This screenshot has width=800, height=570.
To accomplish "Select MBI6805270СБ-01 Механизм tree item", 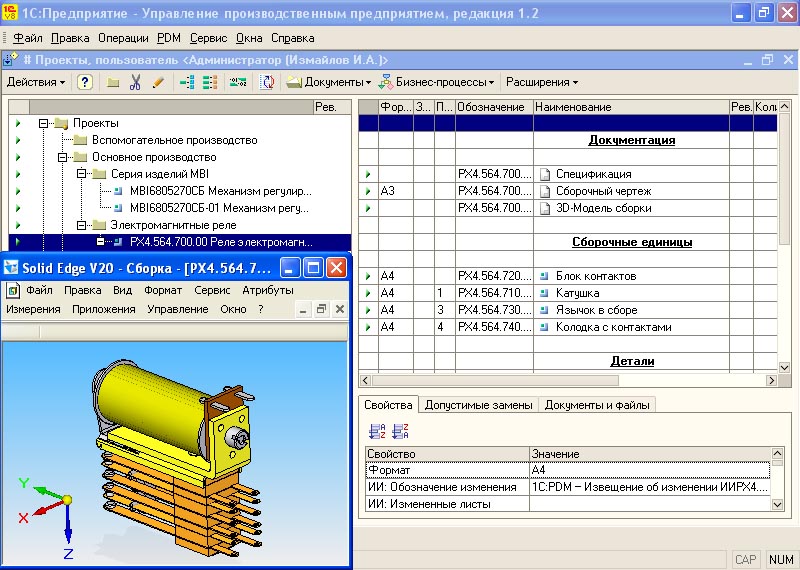I will coord(219,208).
